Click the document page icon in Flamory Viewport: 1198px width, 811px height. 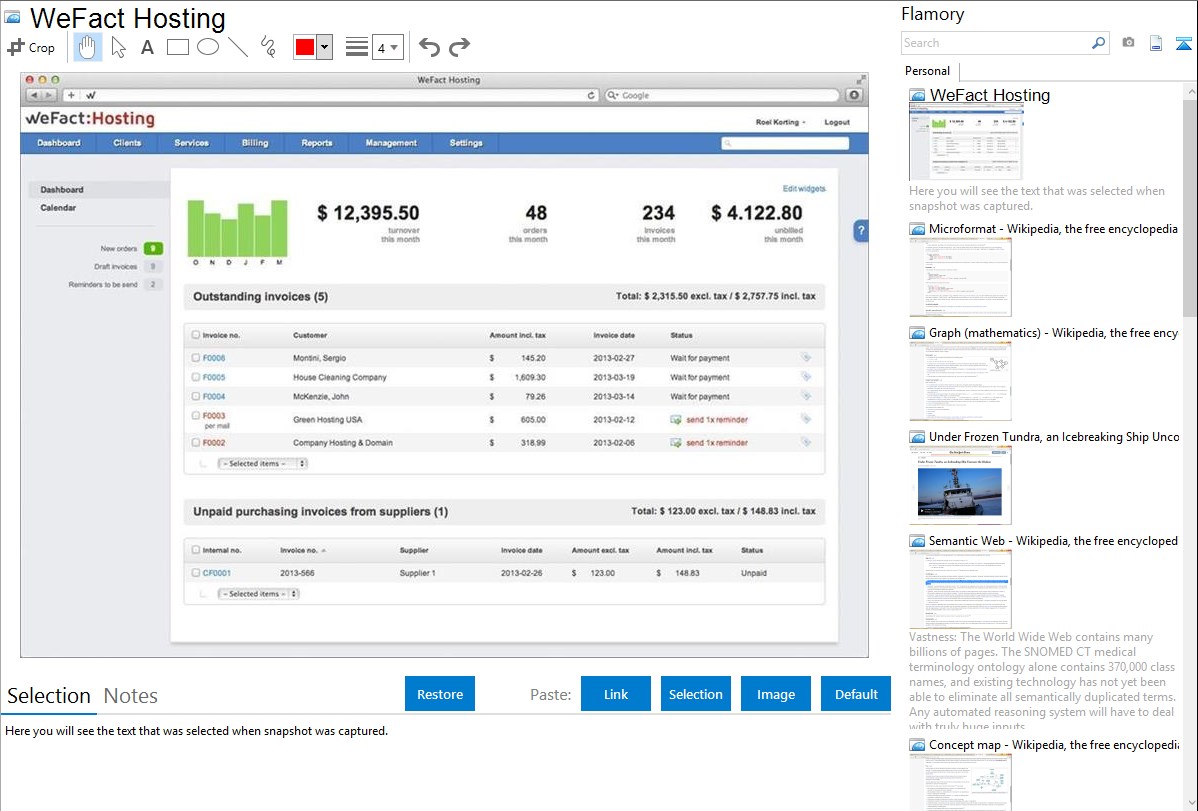point(1156,43)
